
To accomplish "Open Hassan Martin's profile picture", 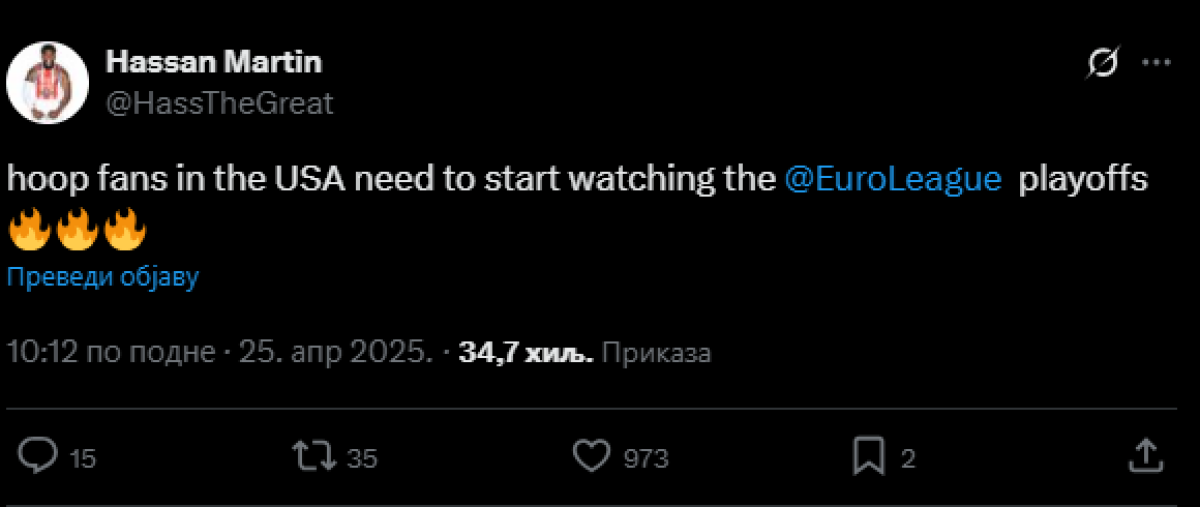I will (x=42, y=83).
